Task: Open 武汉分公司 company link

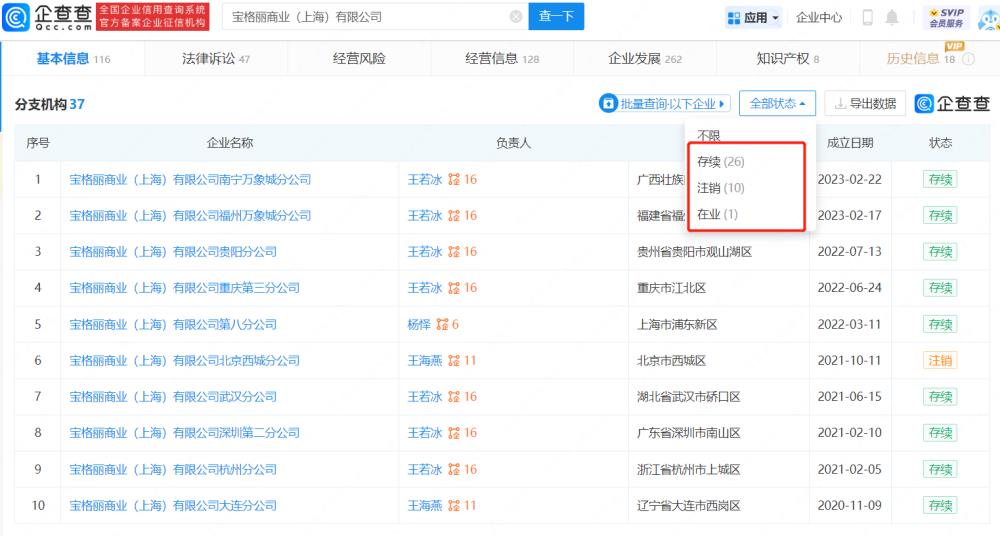Action: point(173,396)
